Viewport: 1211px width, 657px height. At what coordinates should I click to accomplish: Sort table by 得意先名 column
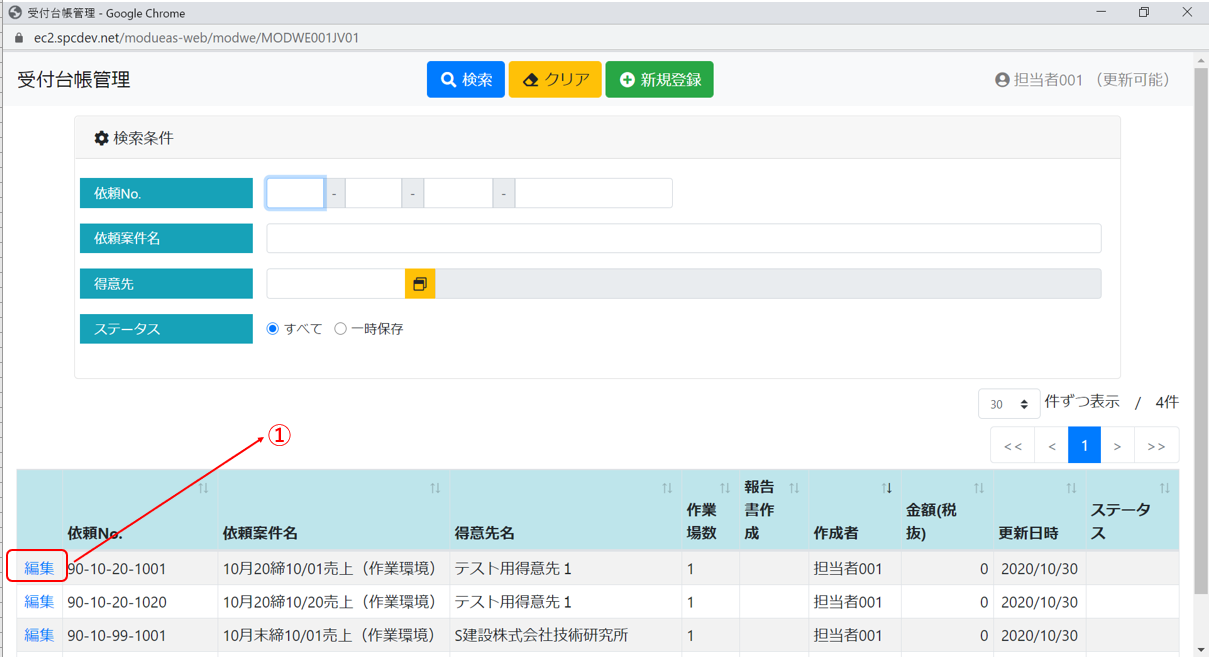pyautogui.click(x=667, y=488)
